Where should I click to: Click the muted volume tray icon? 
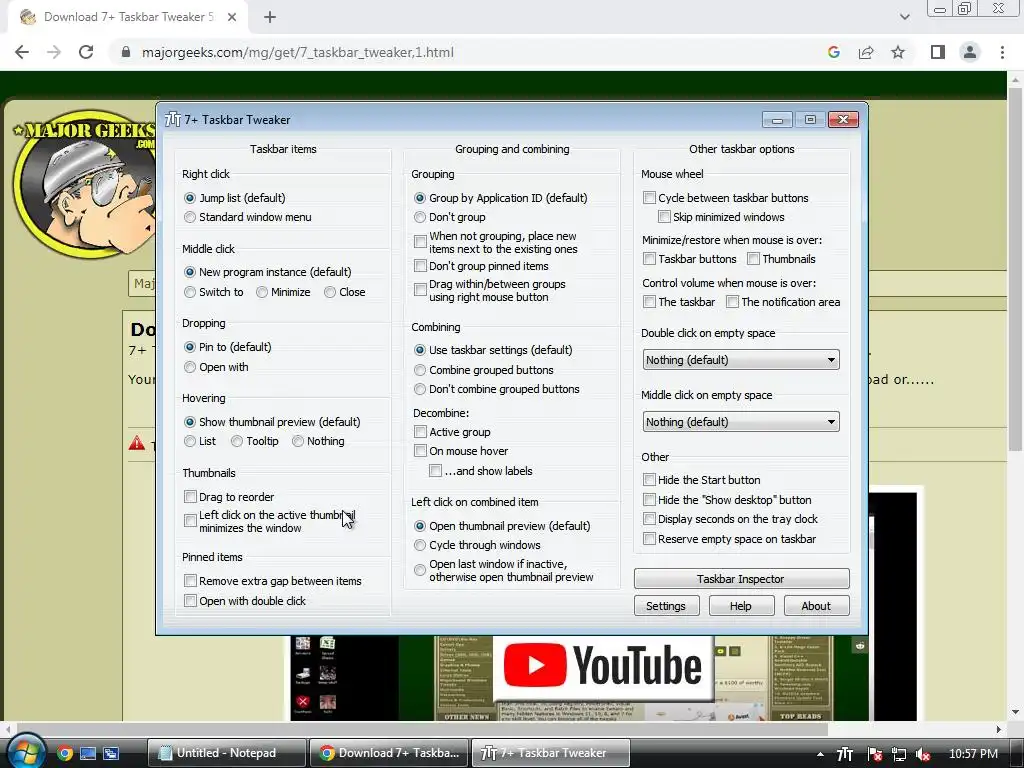click(923, 754)
